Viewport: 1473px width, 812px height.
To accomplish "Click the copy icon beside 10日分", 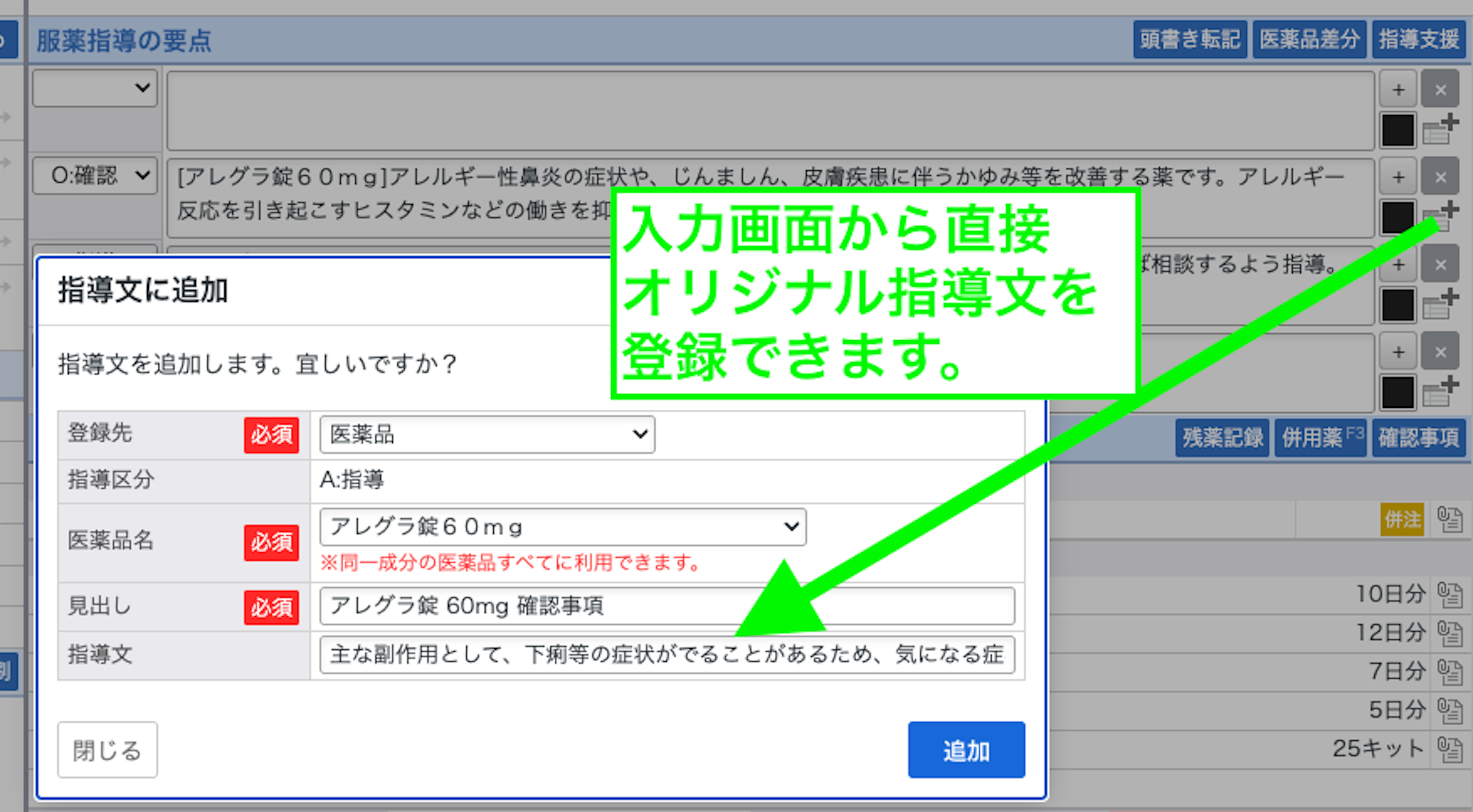I will [1450, 595].
